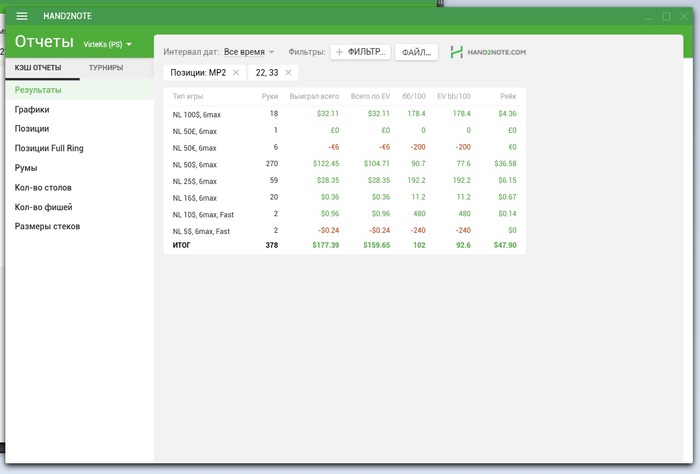Sort by бб/100 column header
Viewport: 700px width, 474px height.
click(414, 96)
